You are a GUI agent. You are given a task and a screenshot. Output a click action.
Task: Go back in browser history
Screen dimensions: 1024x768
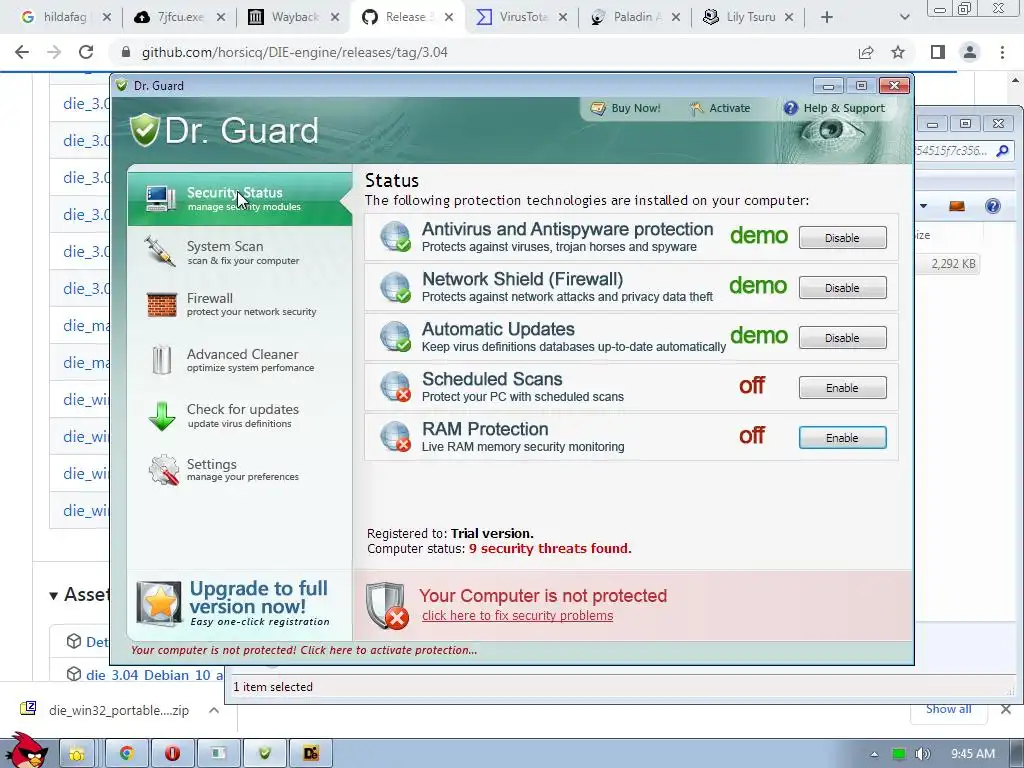22,52
